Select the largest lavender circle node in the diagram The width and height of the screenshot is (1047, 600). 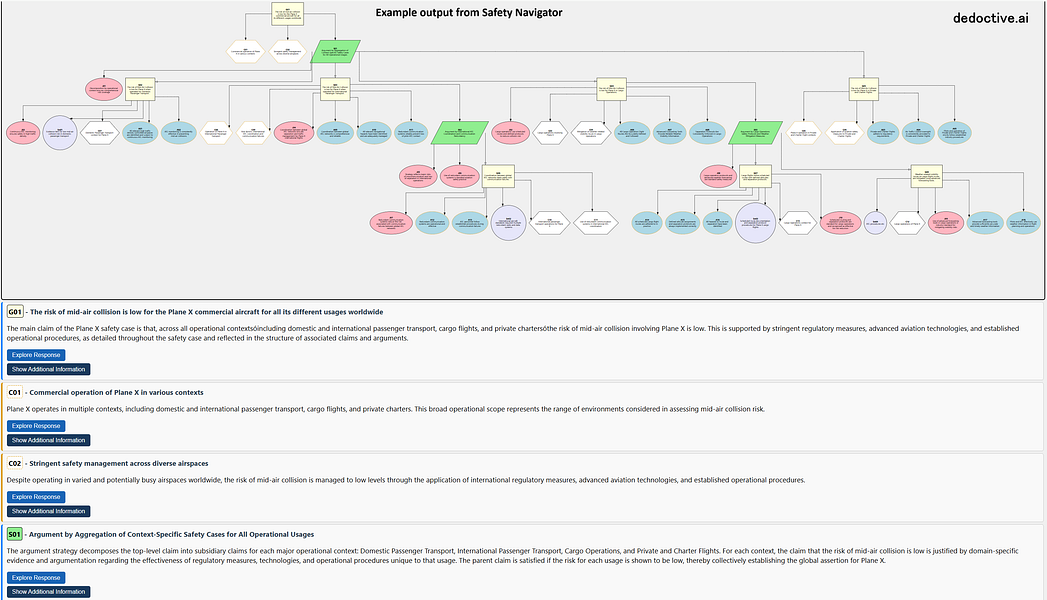pyautogui.click(x=755, y=222)
